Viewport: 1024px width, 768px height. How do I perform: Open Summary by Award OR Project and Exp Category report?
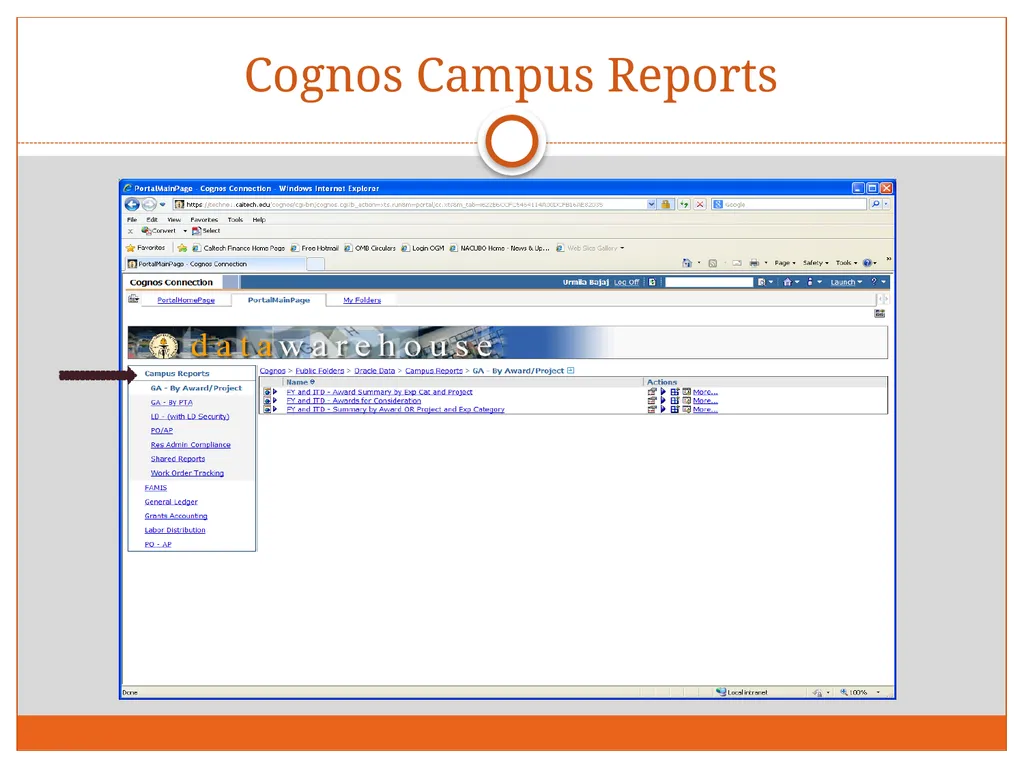pos(395,409)
